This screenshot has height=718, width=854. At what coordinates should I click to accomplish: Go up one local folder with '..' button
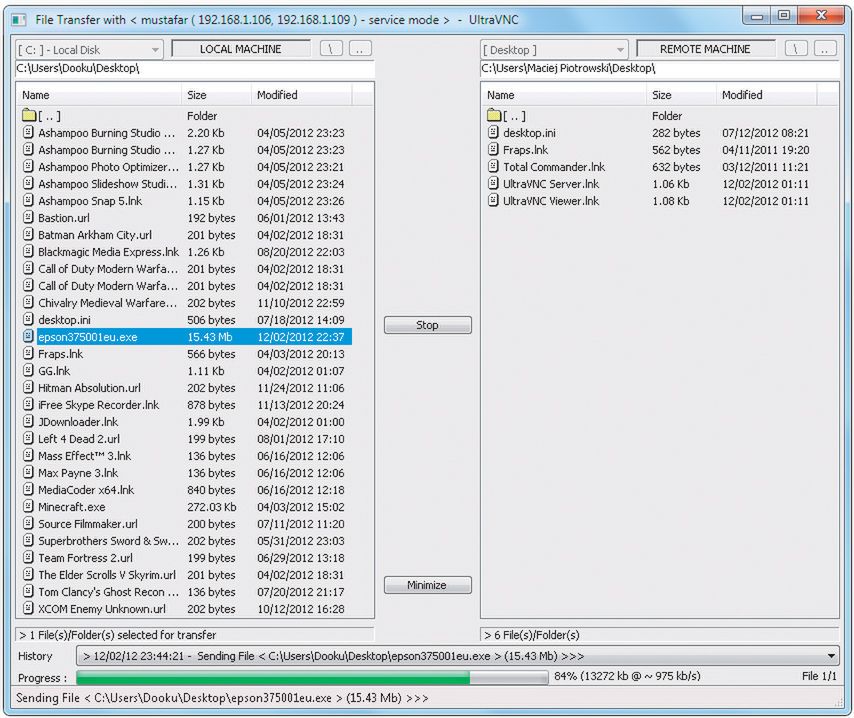point(360,49)
